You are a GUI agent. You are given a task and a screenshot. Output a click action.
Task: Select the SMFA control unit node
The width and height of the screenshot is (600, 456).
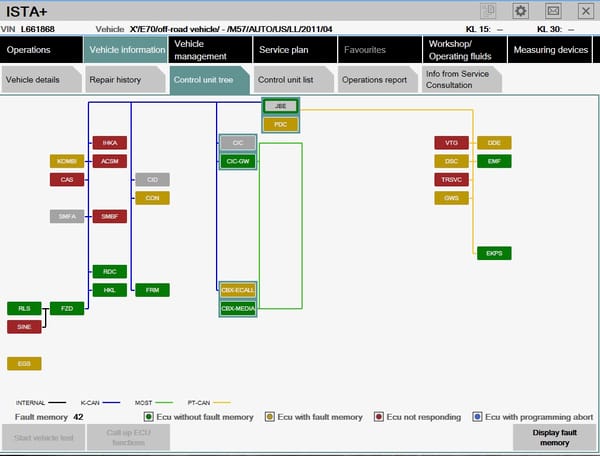(x=67, y=216)
